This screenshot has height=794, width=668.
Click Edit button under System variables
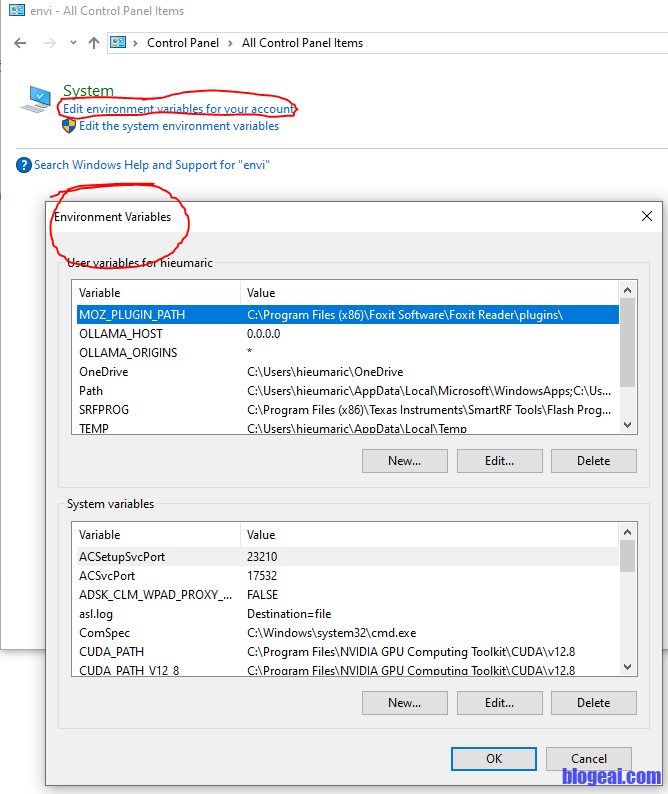[x=499, y=703]
